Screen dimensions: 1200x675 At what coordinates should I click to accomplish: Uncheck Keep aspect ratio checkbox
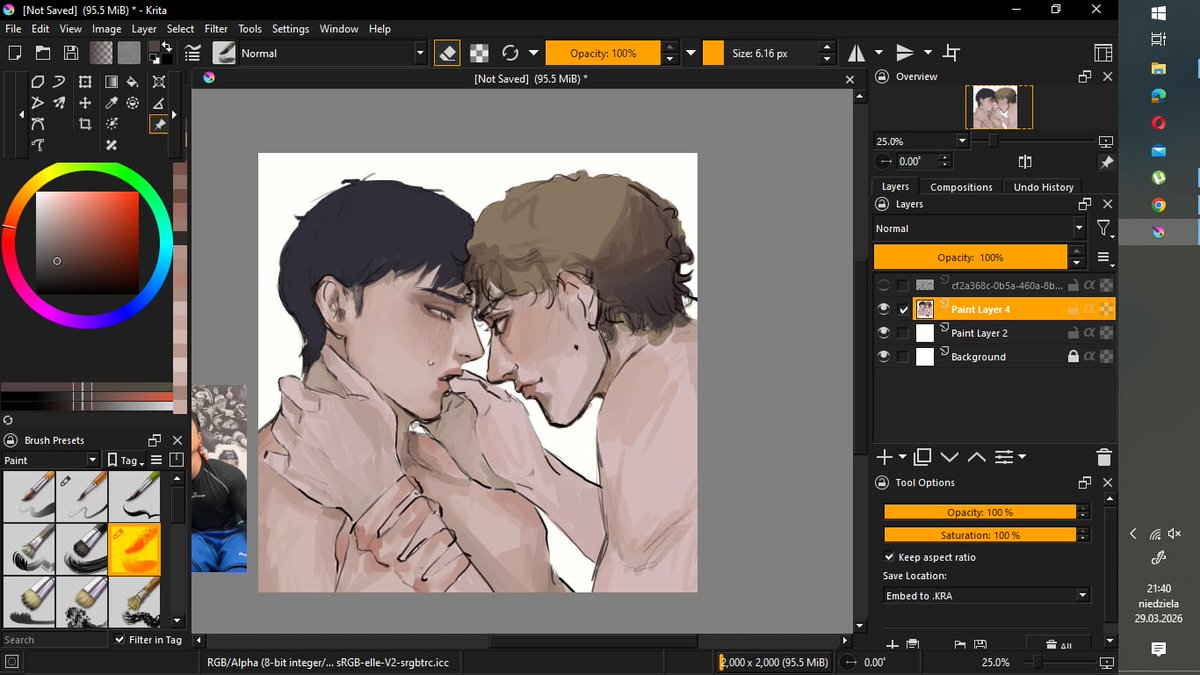click(889, 557)
